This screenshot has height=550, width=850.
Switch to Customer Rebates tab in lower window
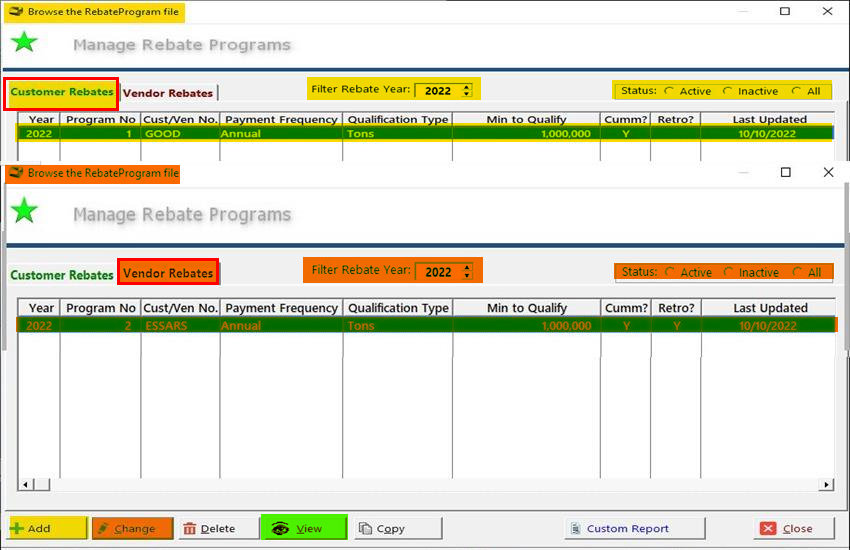click(62, 275)
